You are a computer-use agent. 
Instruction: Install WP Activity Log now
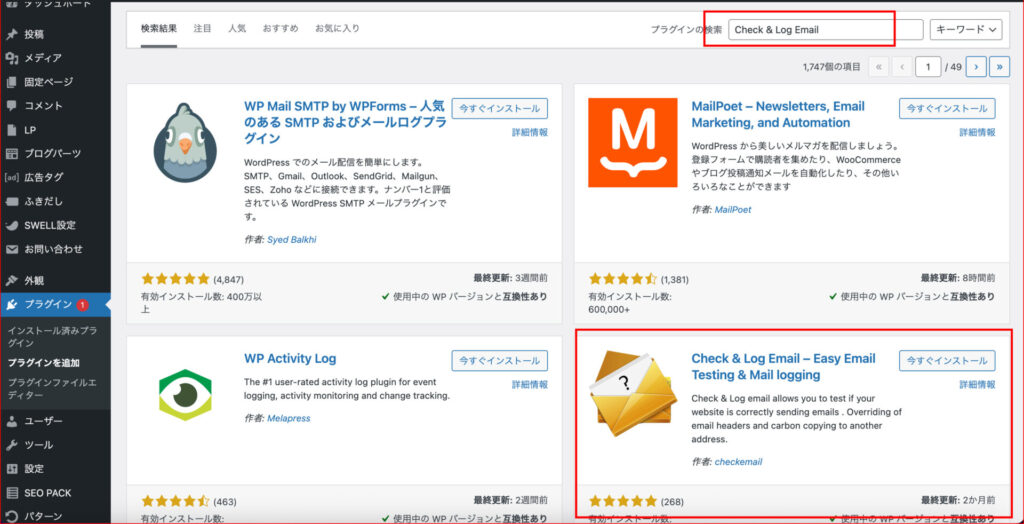[x=500, y=361]
